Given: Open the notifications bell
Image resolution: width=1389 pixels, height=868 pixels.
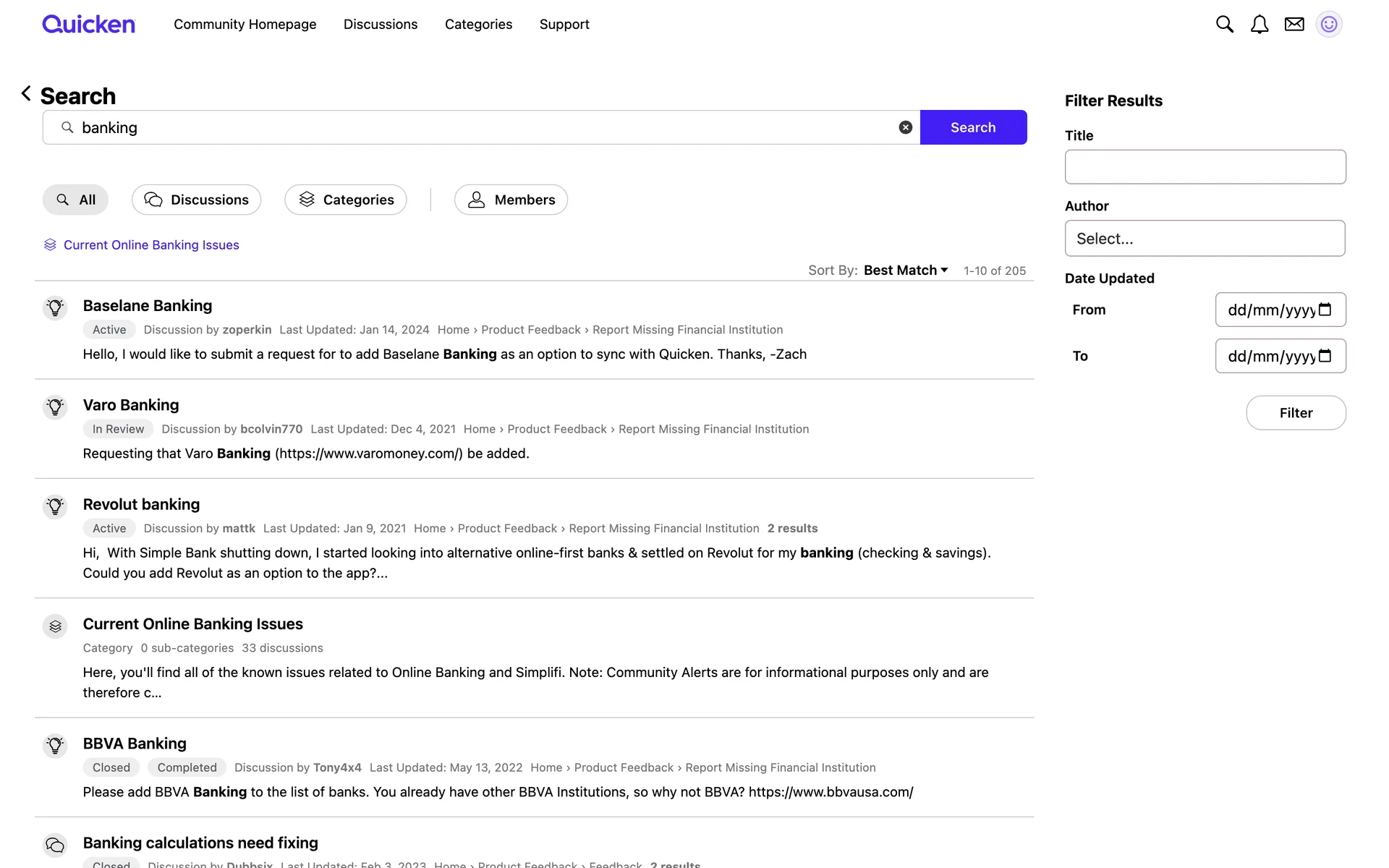Looking at the screenshot, I should (x=1259, y=25).
